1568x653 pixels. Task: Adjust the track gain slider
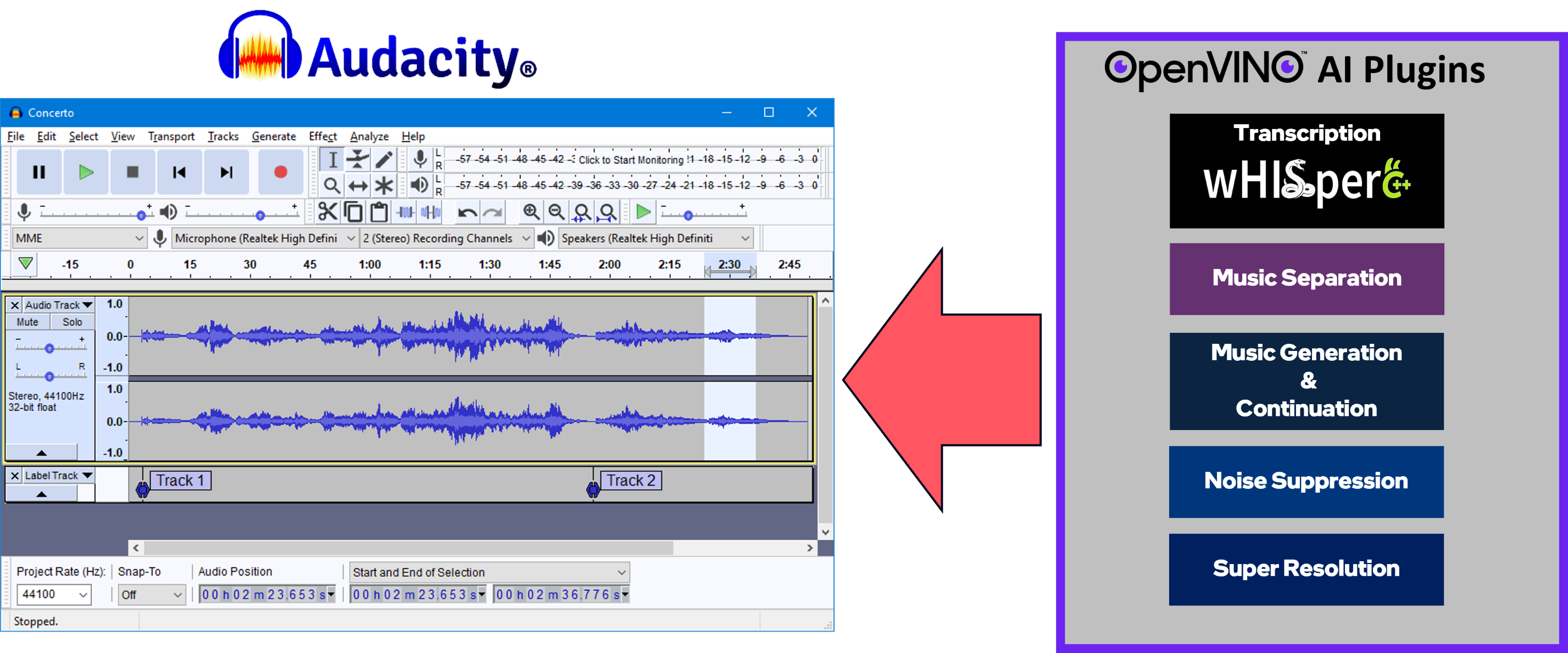click(x=49, y=348)
